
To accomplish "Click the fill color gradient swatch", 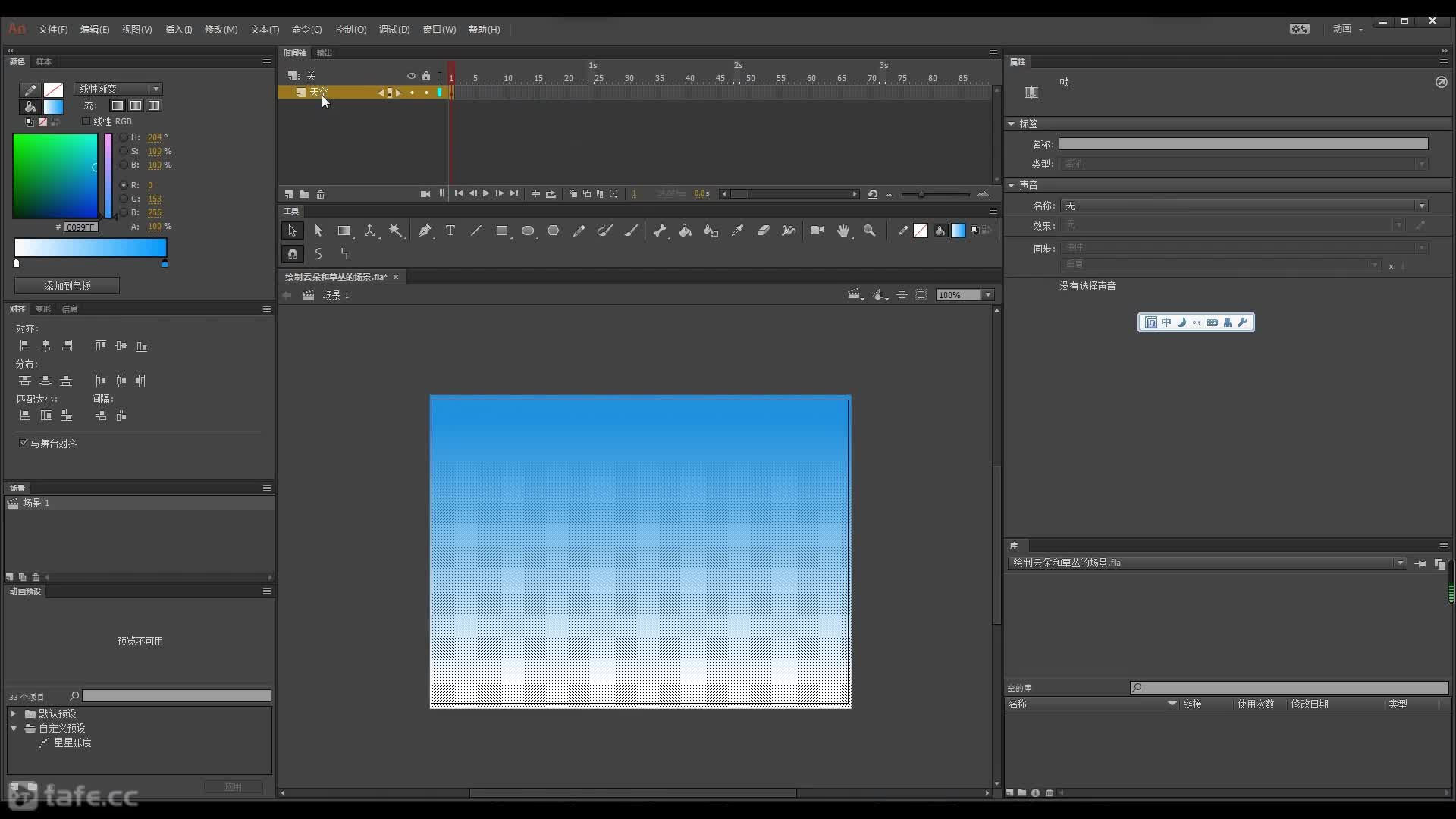I will pyautogui.click(x=53, y=106).
